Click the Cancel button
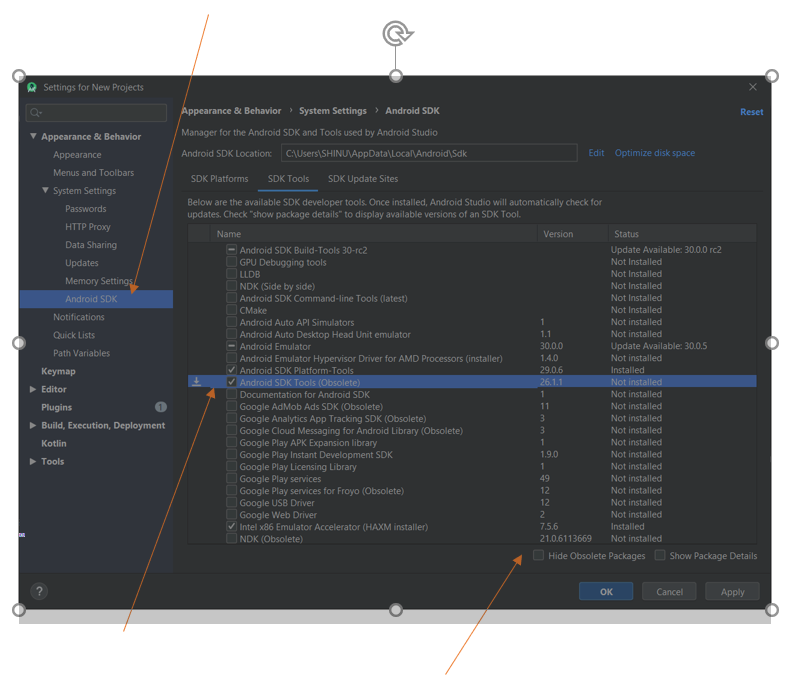Screen dimensions: 786x678 tap(669, 591)
